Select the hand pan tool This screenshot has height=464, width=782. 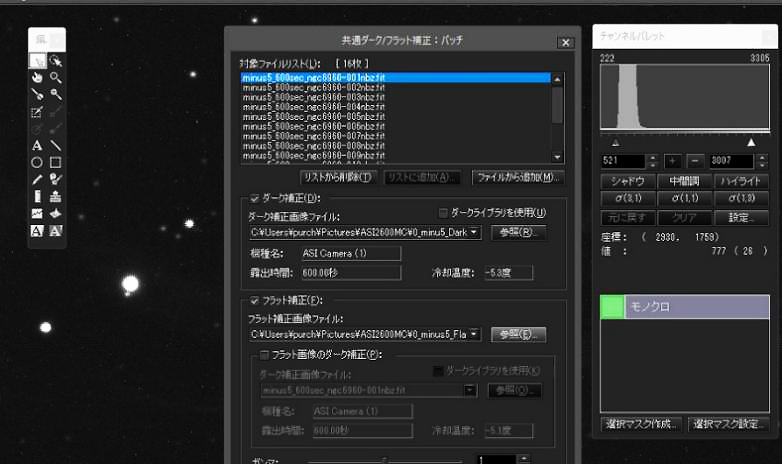click(x=37, y=78)
